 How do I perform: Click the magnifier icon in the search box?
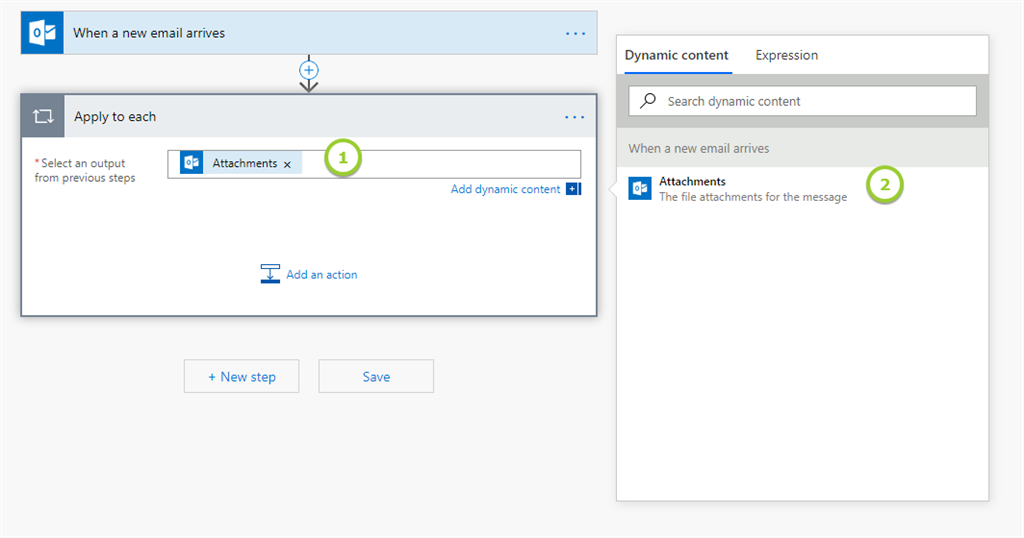pyautogui.click(x=649, y=101)
